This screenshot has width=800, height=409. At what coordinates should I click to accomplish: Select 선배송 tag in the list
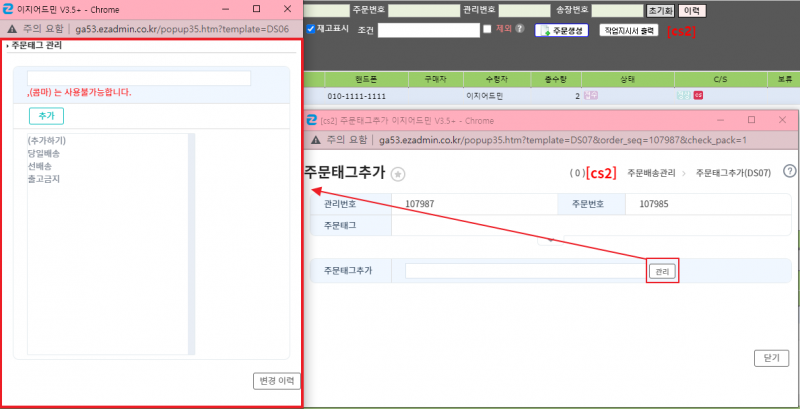point(40,166)
